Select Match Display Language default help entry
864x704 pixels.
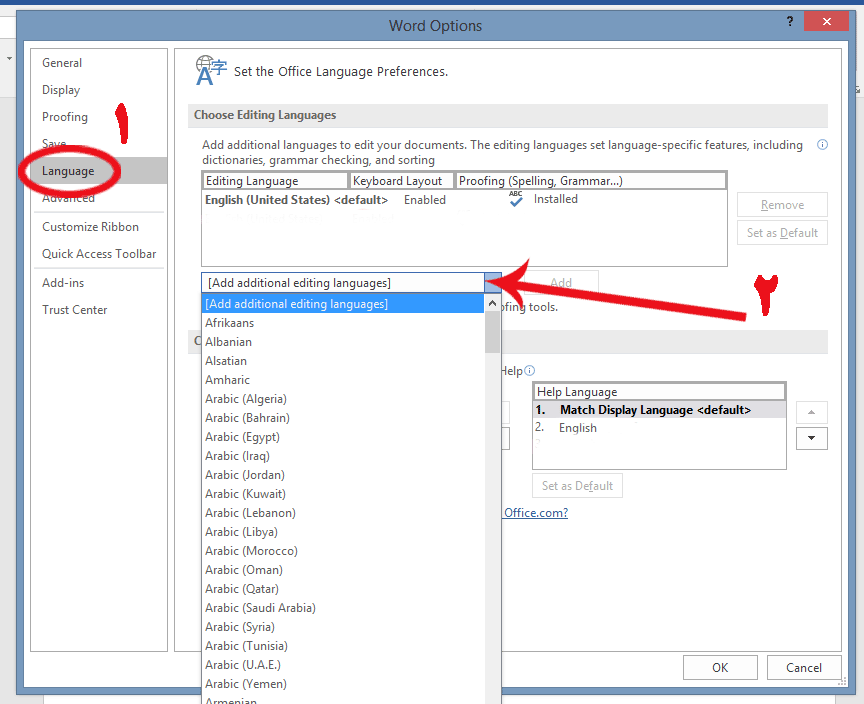tap(659, 410)
